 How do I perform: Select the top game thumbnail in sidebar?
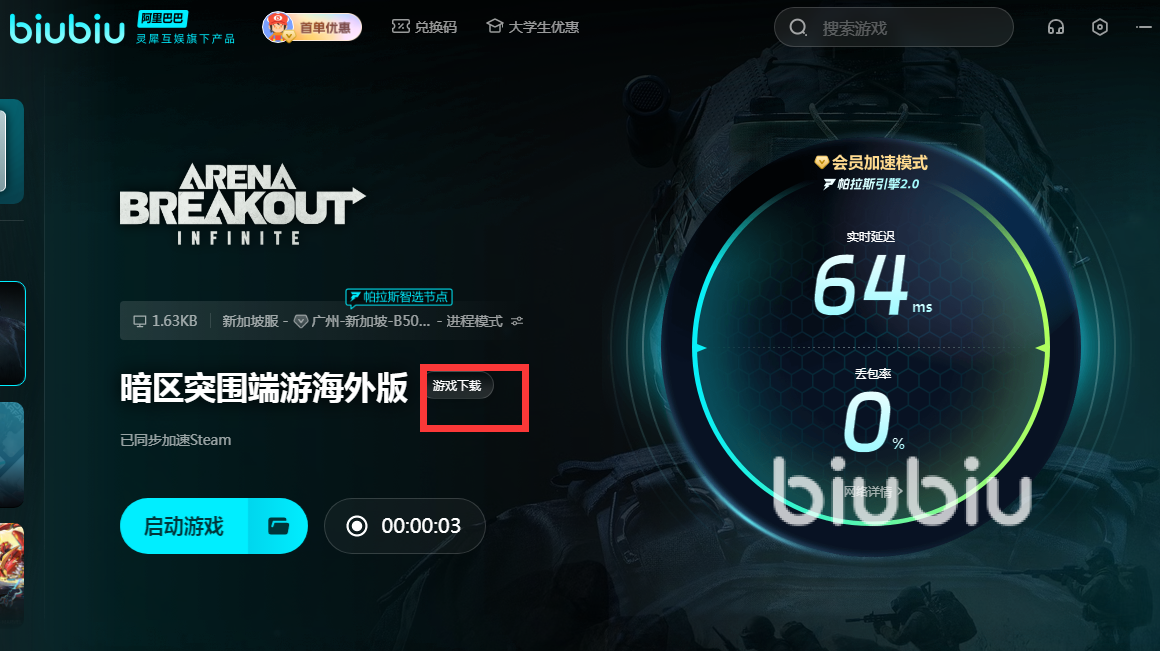[12, 151]
